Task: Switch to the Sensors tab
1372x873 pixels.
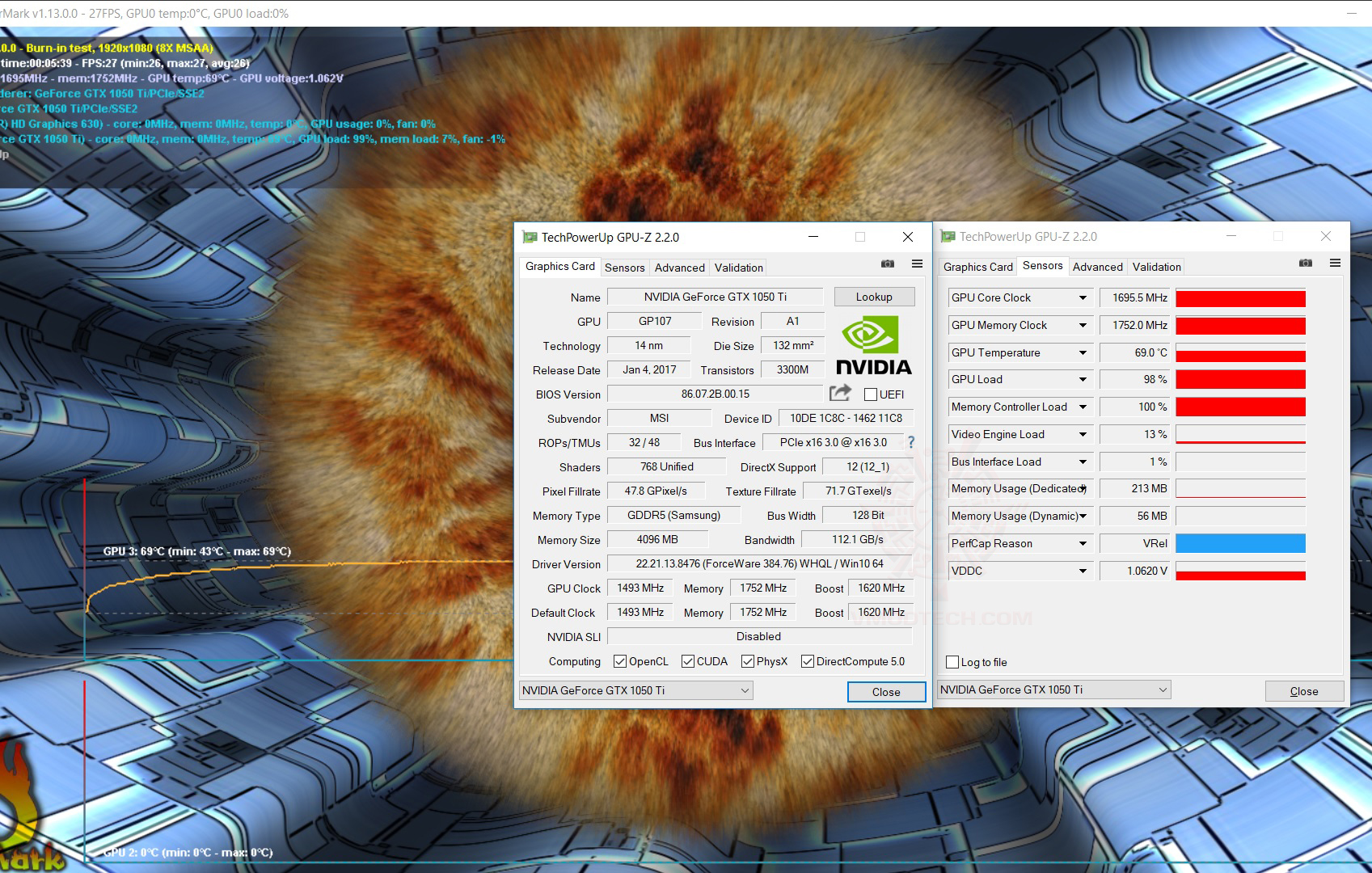Action: 625,267
